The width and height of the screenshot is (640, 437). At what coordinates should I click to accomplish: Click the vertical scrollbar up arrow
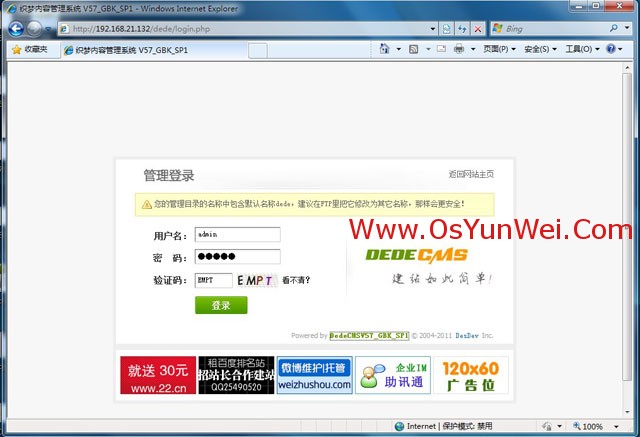tap(627, 67)
